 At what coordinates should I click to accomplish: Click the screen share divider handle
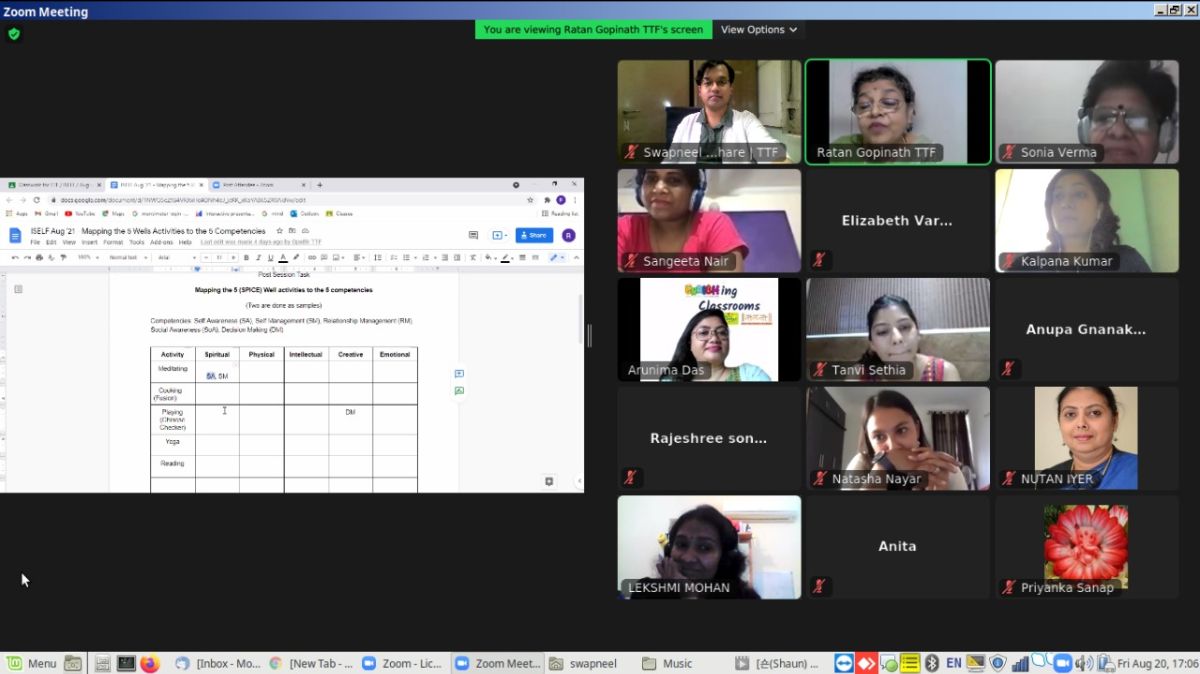coord(589,336)
